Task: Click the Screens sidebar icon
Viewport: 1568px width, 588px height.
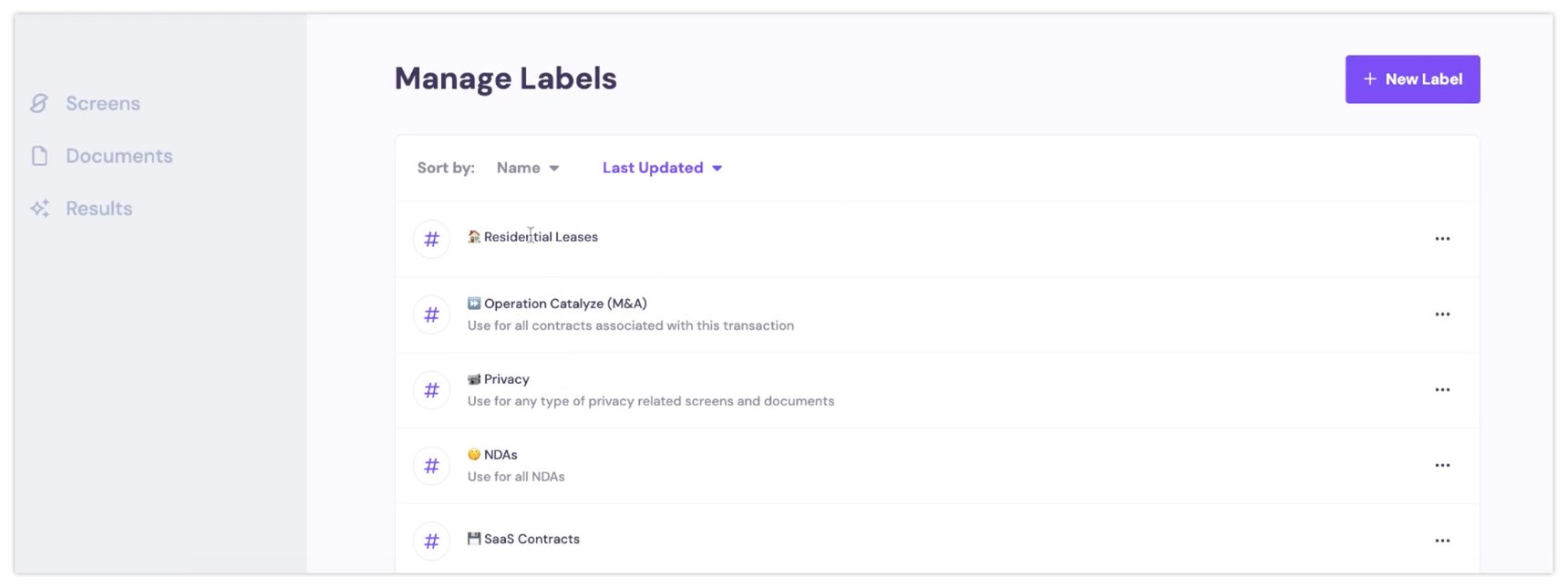Action: (39, 104)
